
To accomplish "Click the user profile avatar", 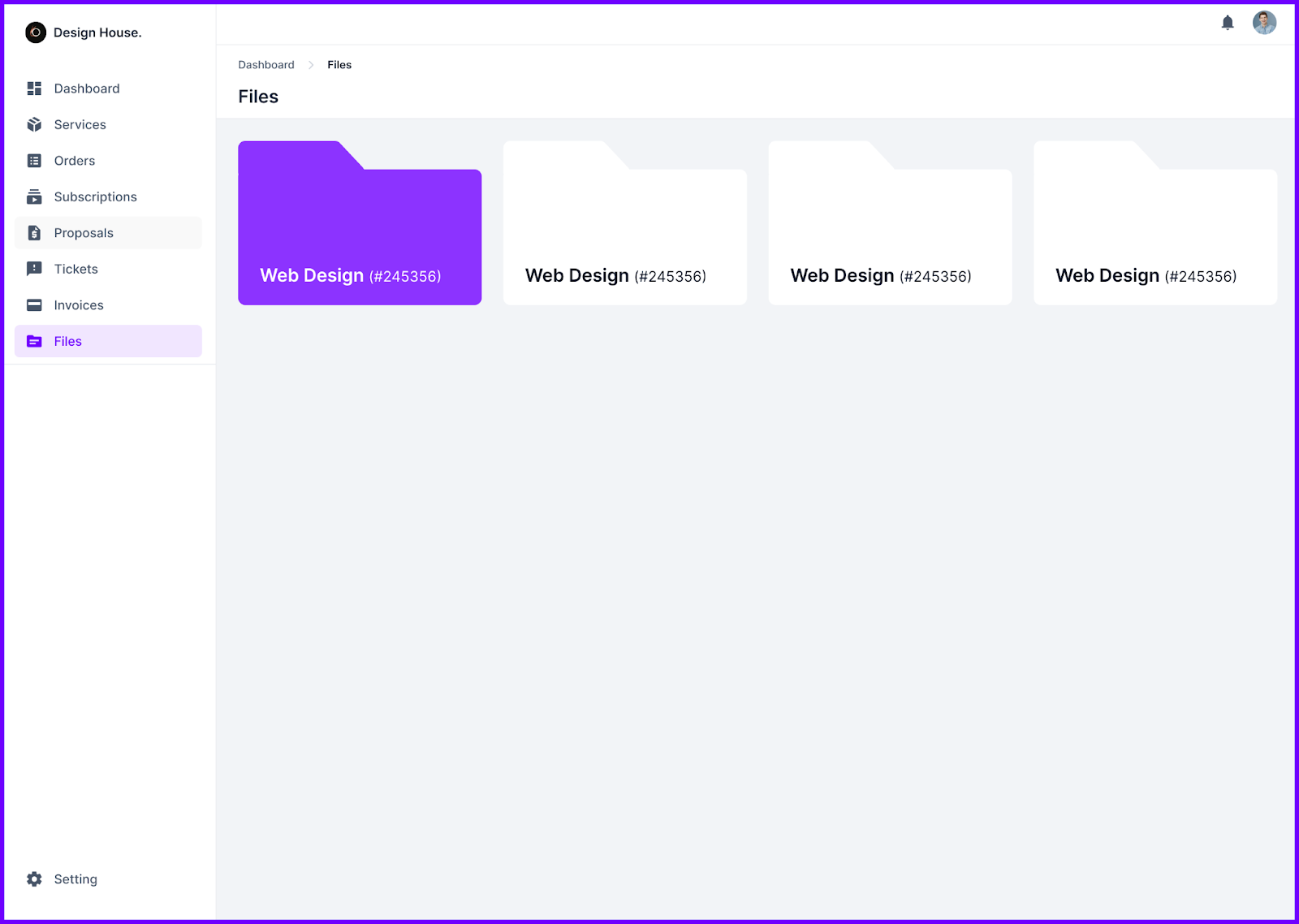I will coord(1263,23).
